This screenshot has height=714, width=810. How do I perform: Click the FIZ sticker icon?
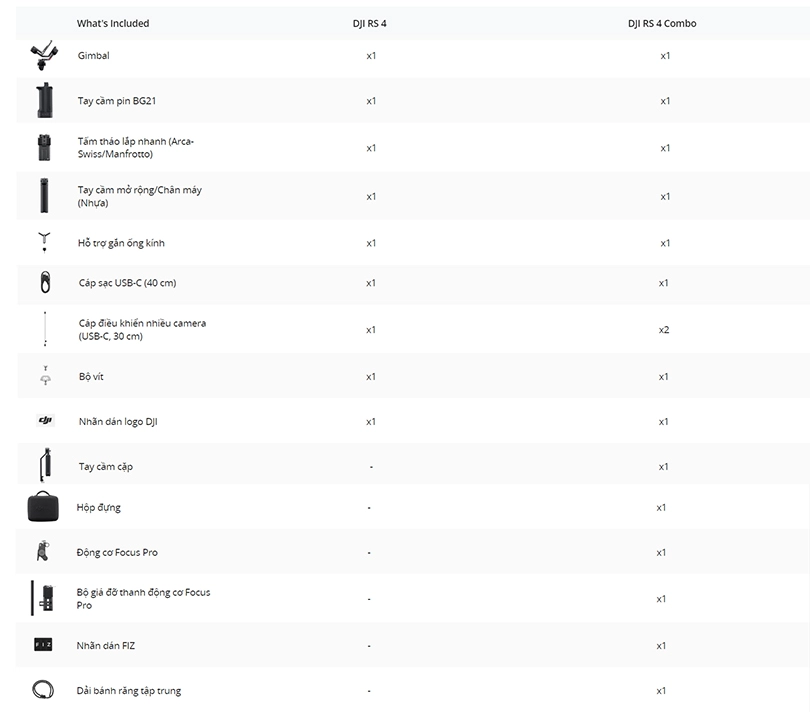43,645
